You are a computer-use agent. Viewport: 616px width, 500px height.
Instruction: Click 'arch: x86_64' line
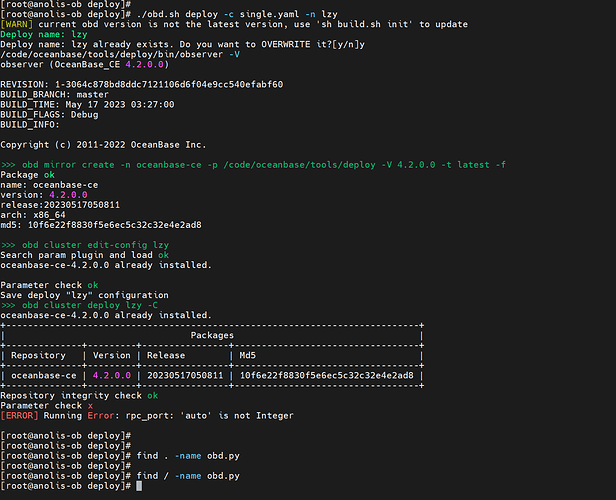pos(33,215)
